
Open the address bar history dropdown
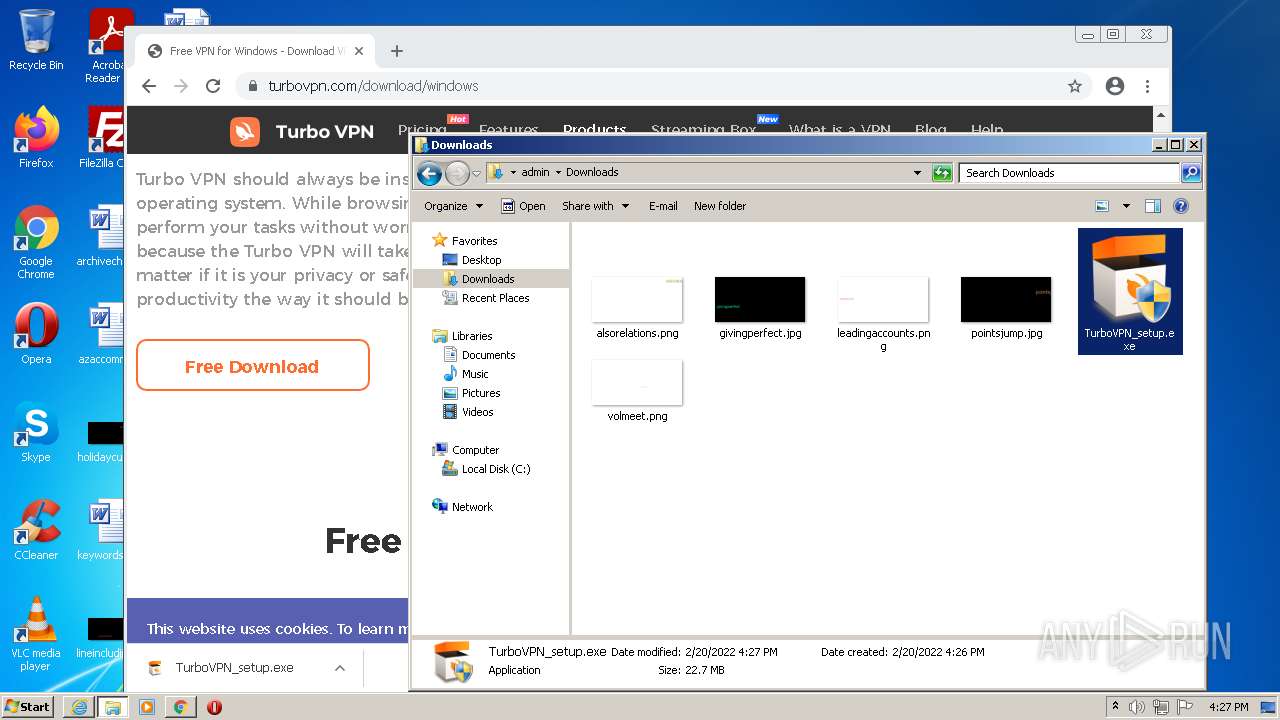918,173
